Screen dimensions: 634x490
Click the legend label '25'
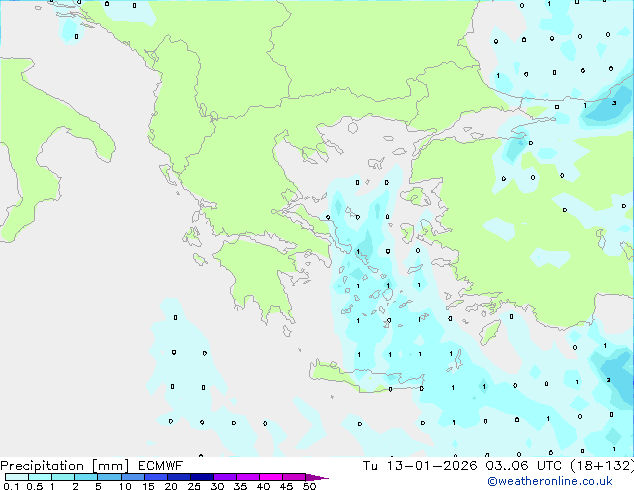click(194, 486)
